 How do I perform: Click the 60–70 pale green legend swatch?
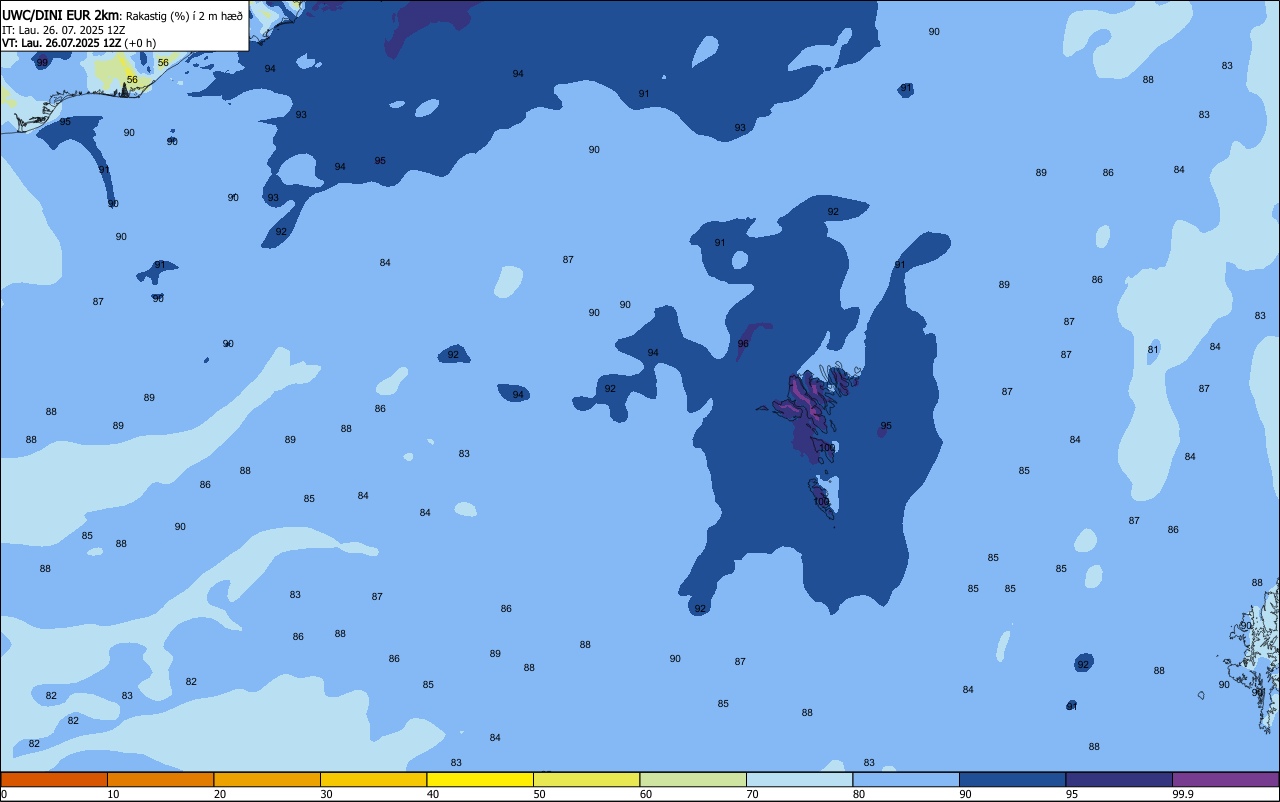pyautogui.click(x=693, y=779)
